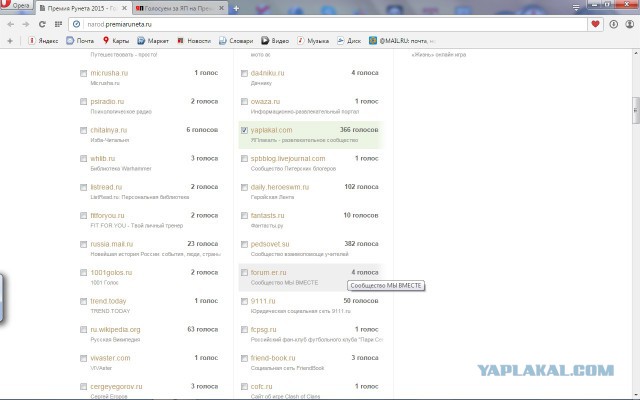Screen dimensions: 640x400
Task: Open the 1001golos.ru link
Action: point(111,272)
